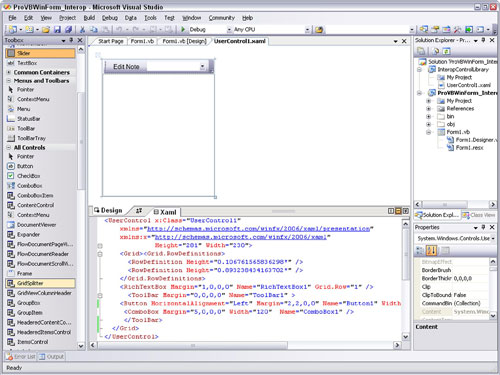Click the Save All icon
500x375 pixels.
pos(69,30)
